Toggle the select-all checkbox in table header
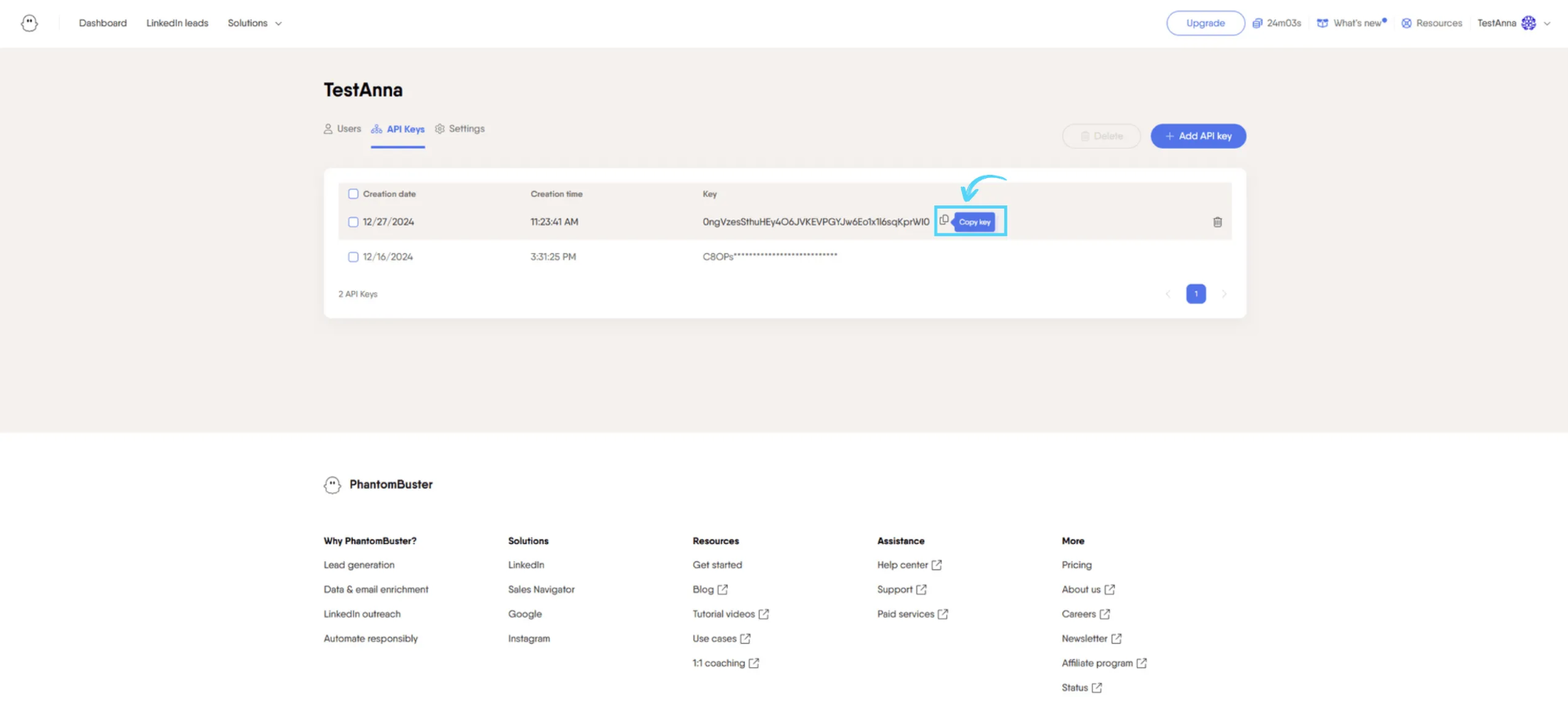The height and width of the screenshot is (708, 1568). pos(354,194)
